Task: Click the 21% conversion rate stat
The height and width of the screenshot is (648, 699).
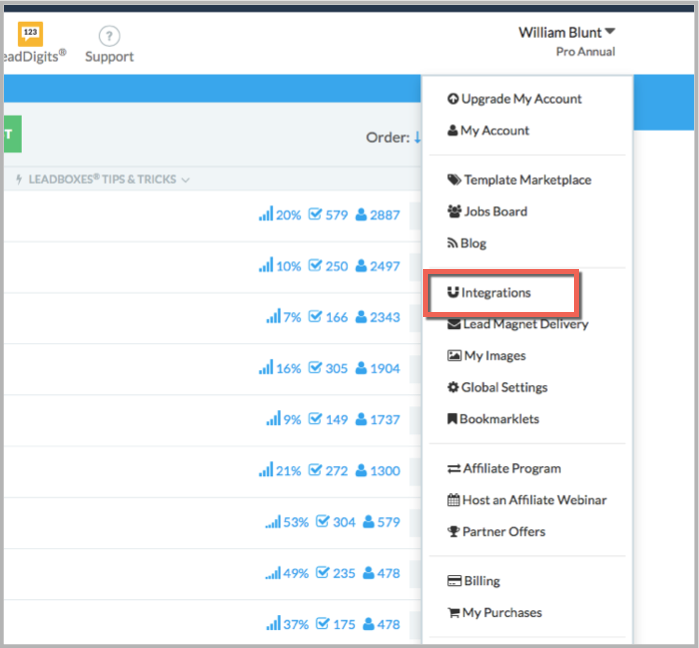Action: [x=280, y=471]
